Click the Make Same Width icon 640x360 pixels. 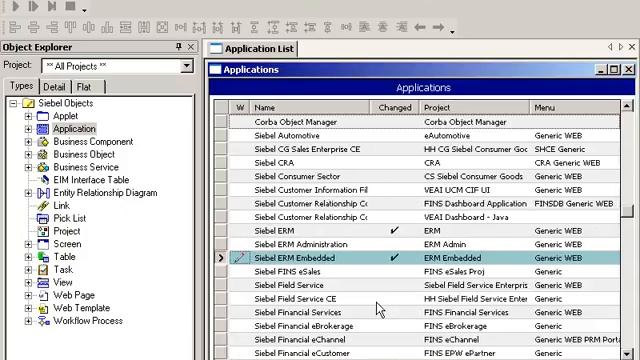click(x=125, y=27)
